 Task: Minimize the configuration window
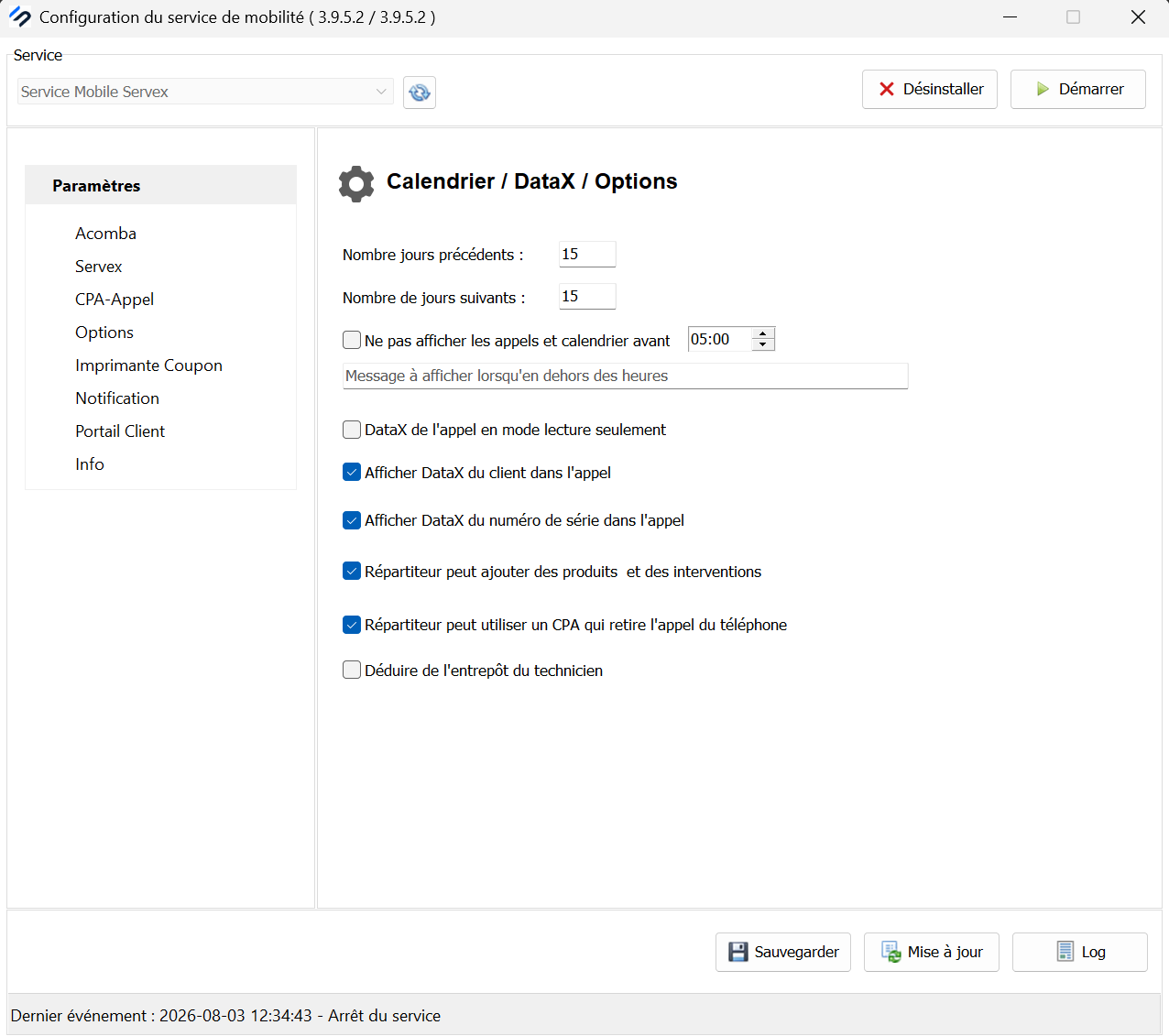click(1010, 16)
